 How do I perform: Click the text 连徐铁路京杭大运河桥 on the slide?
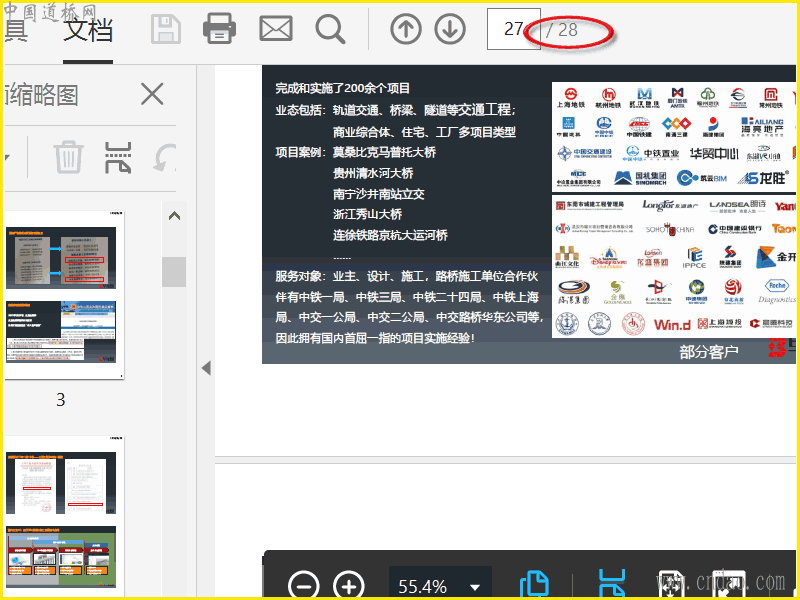coord(390,235)
